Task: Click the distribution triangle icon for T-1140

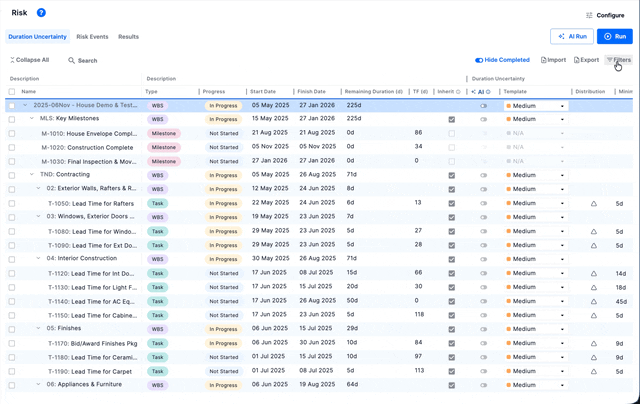Action: pos(593,301)
